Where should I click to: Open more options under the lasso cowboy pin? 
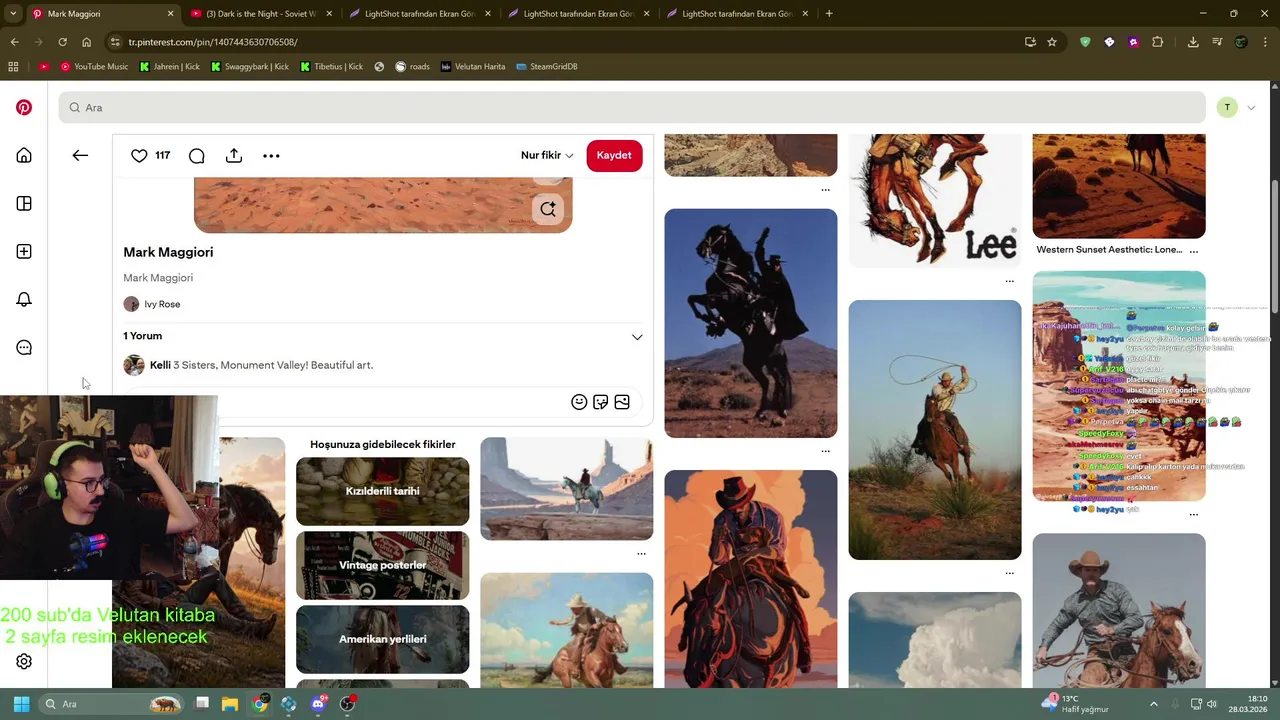1009,573
